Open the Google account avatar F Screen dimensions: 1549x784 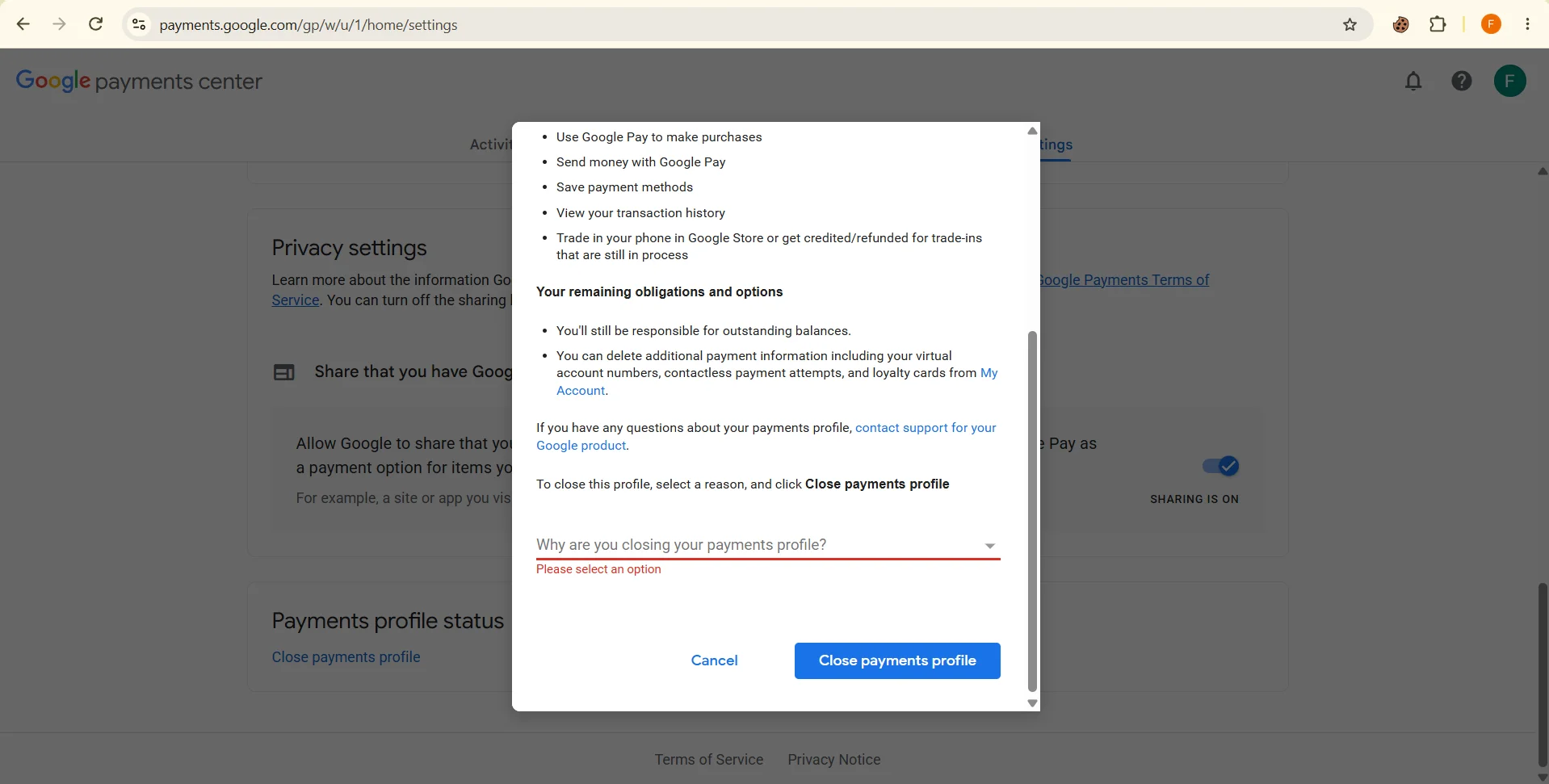(1509, 81)
